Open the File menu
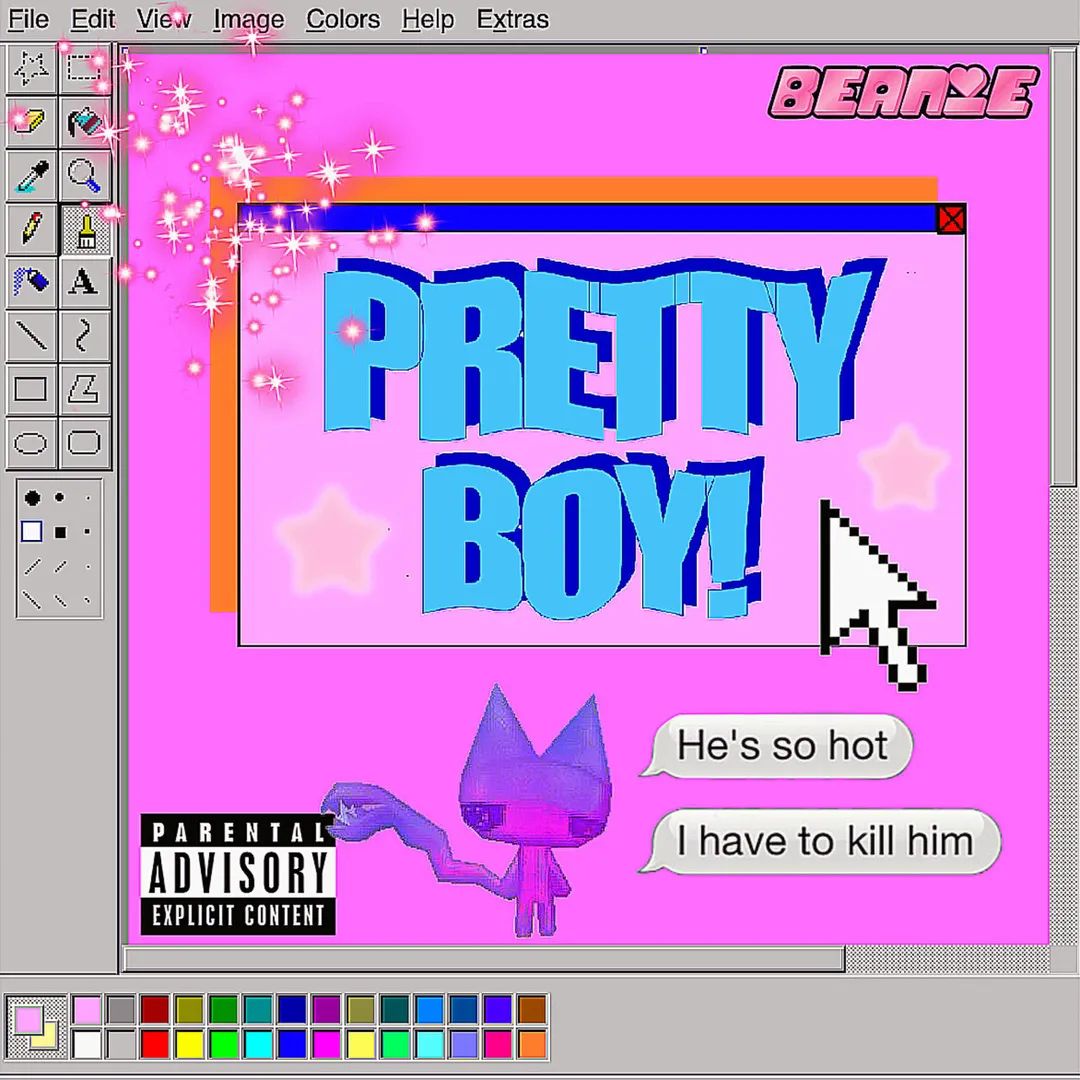This screenshot has height=1080, width=1080. click(x=29, y=19)
